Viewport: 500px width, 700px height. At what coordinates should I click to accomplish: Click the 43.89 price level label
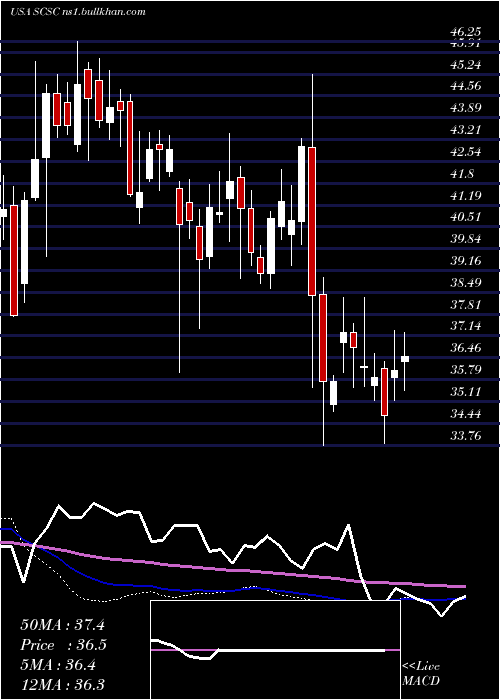point(465,108)
